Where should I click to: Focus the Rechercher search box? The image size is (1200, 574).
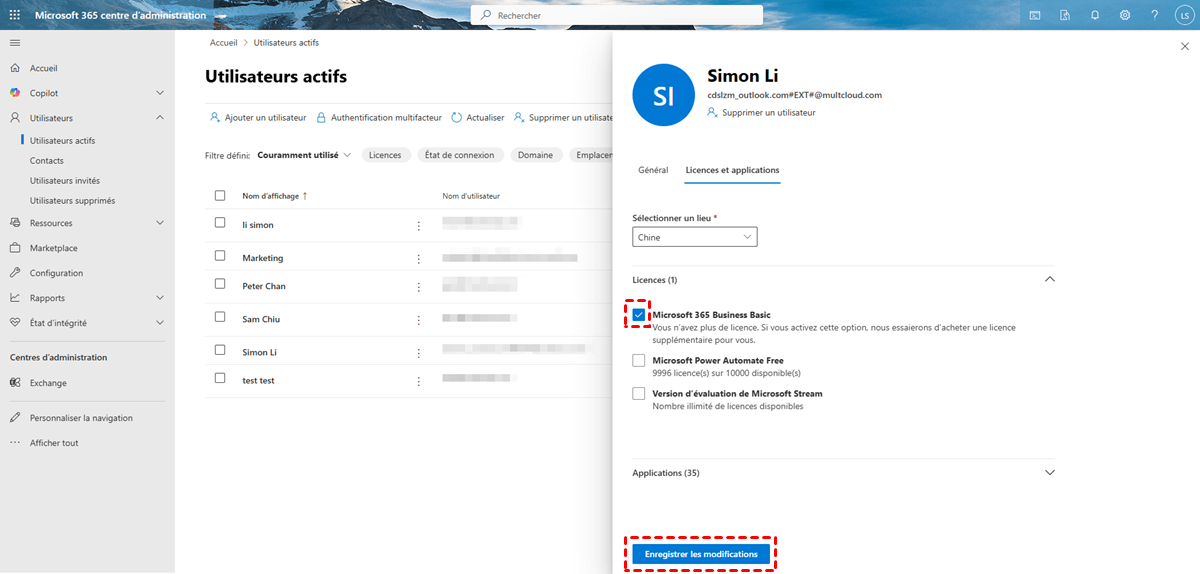click(x=617, y=15)
